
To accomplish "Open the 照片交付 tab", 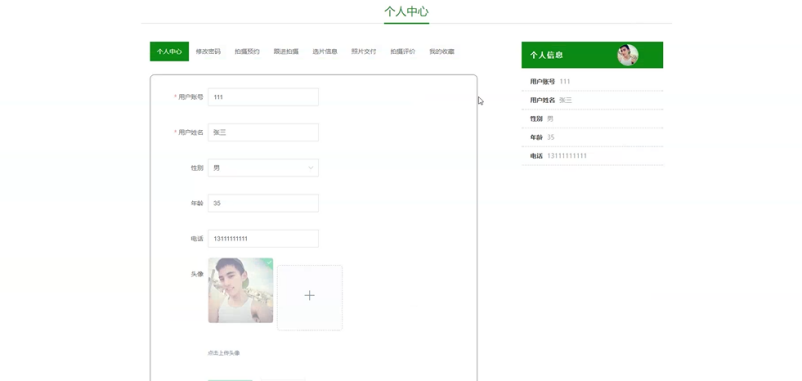I will (364, 51).
